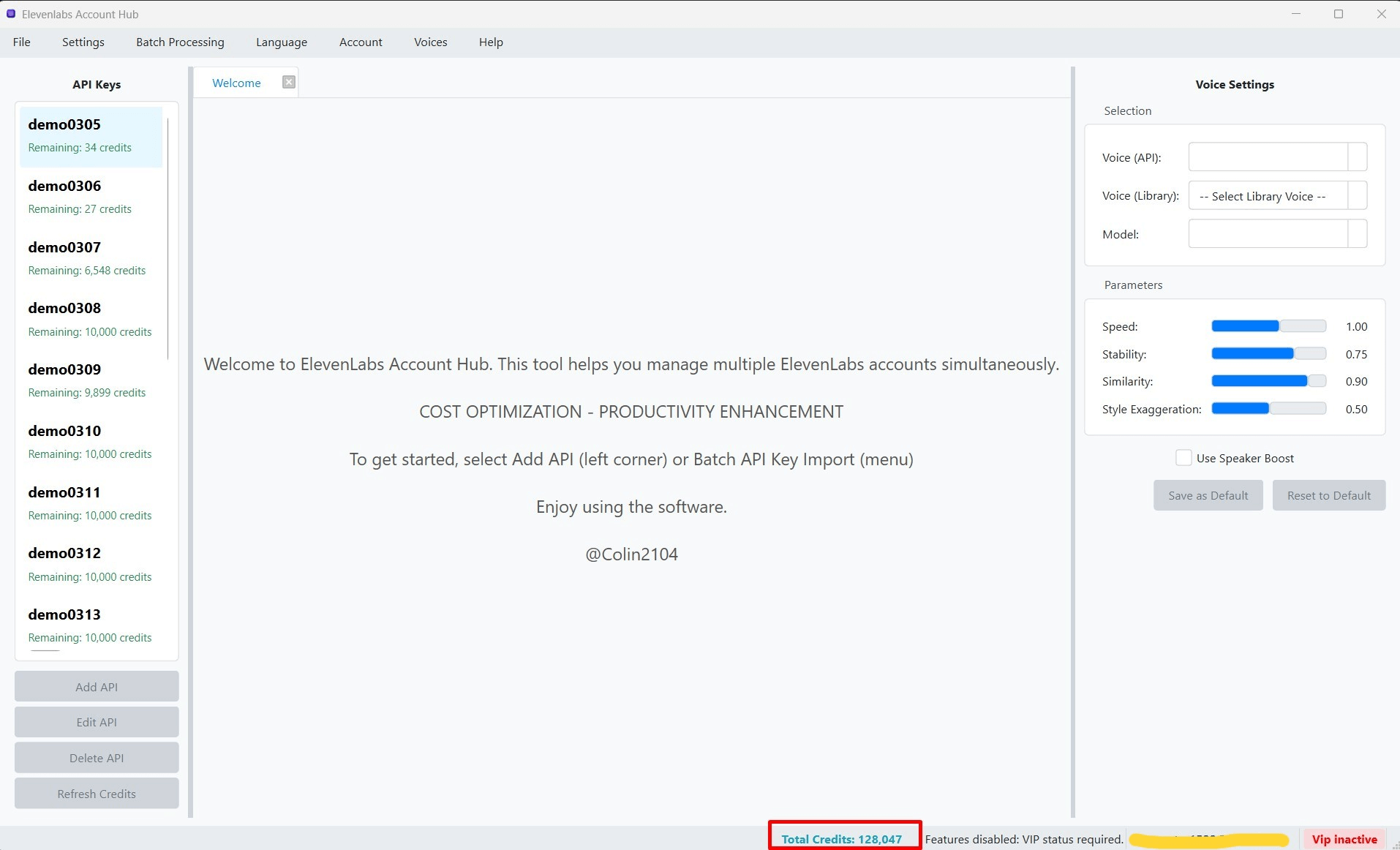Adjust the Style Exaggeration slider
The image size is (1400, 850).
[1268, 409]
